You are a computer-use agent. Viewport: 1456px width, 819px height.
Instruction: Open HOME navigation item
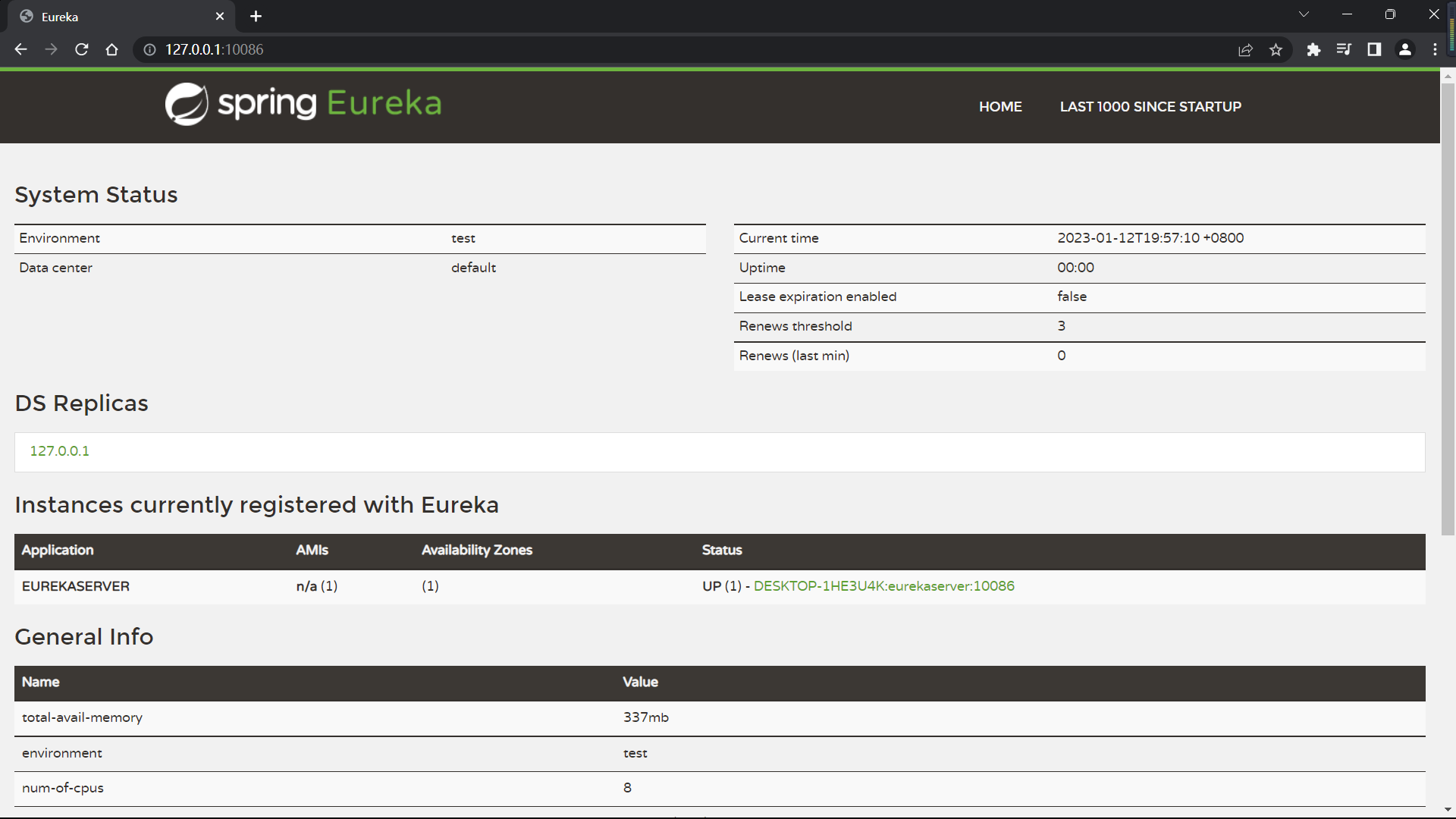click(1000, 107)
